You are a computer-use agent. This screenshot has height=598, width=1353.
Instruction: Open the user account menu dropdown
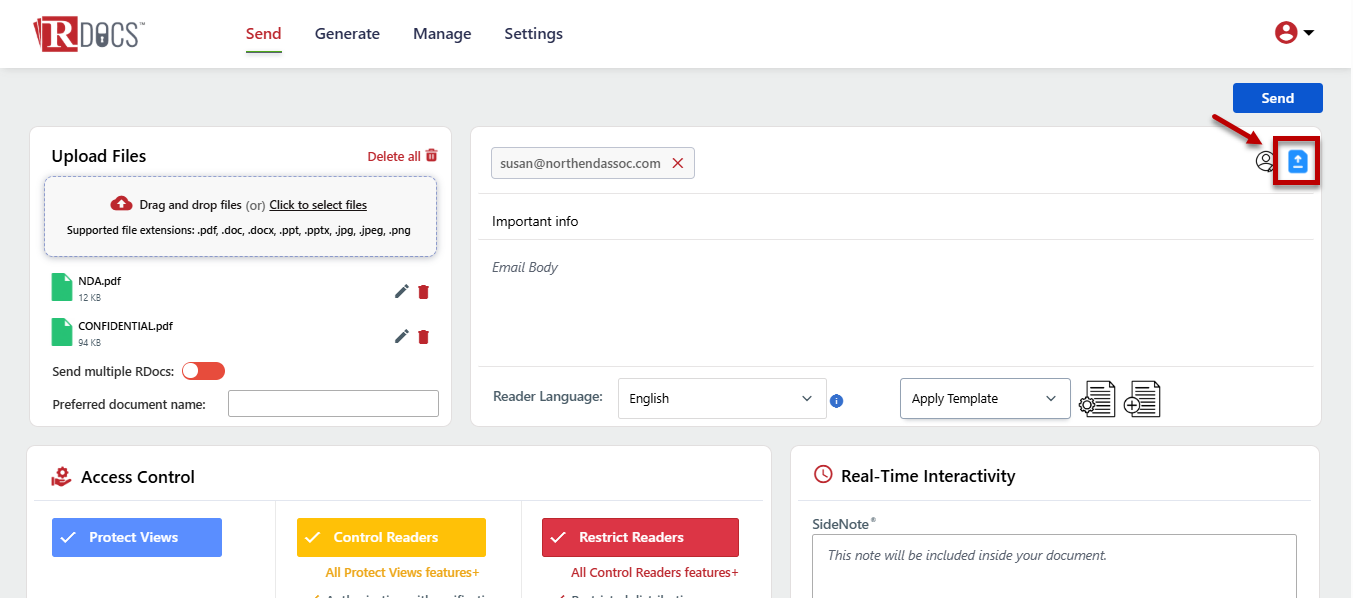coord(1295,33)
